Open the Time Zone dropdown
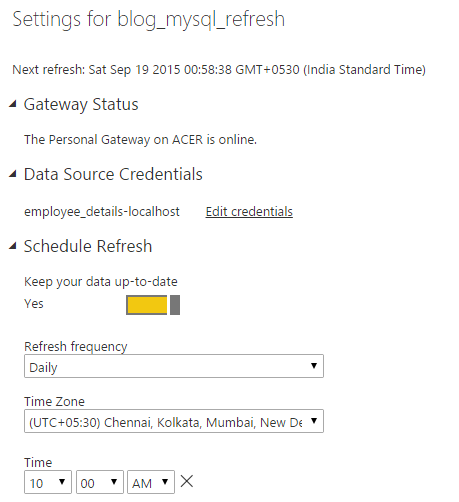459x502 pixels. click(174, 421)
